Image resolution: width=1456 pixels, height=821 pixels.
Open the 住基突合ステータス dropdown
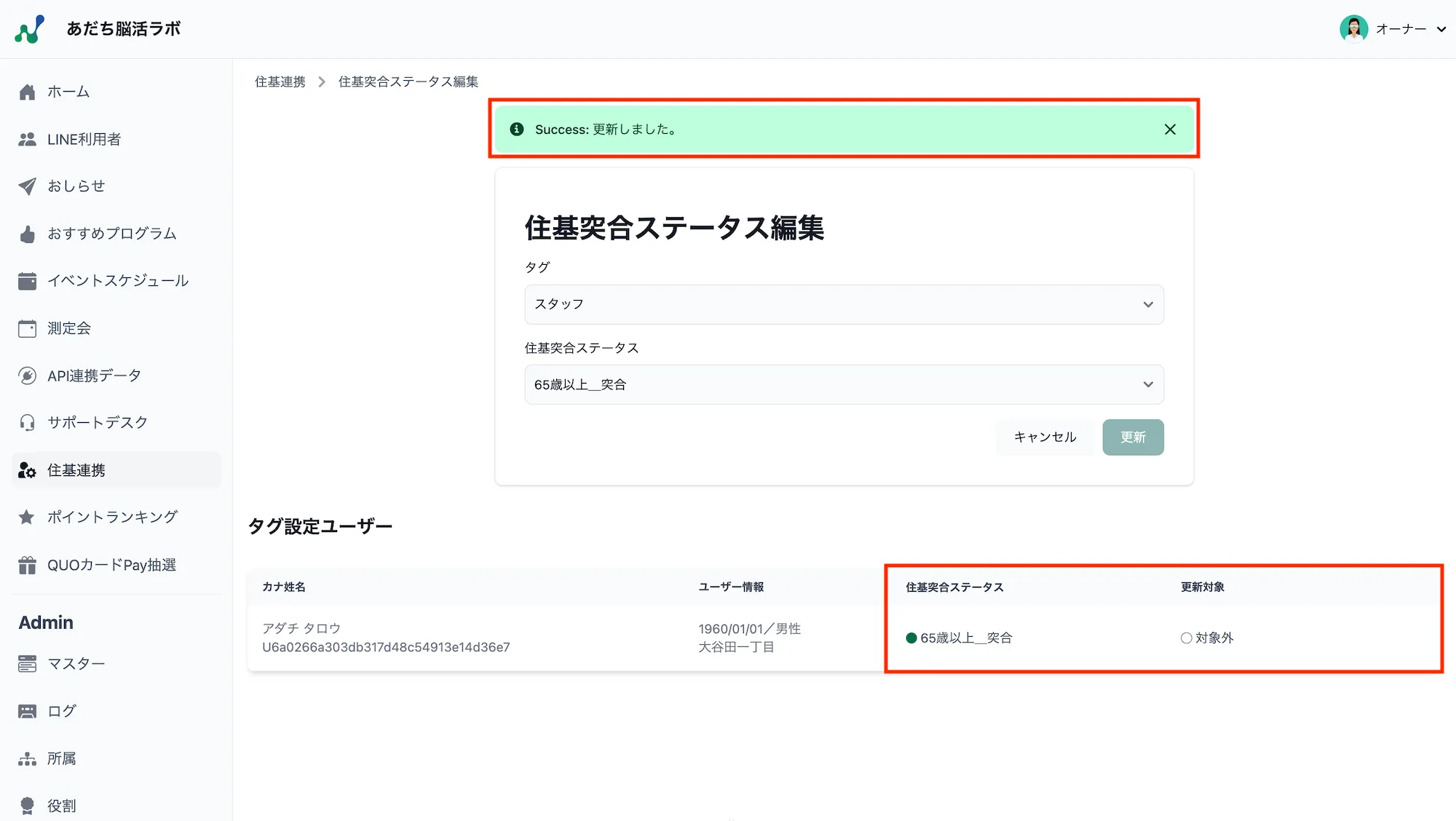[844, 384]
